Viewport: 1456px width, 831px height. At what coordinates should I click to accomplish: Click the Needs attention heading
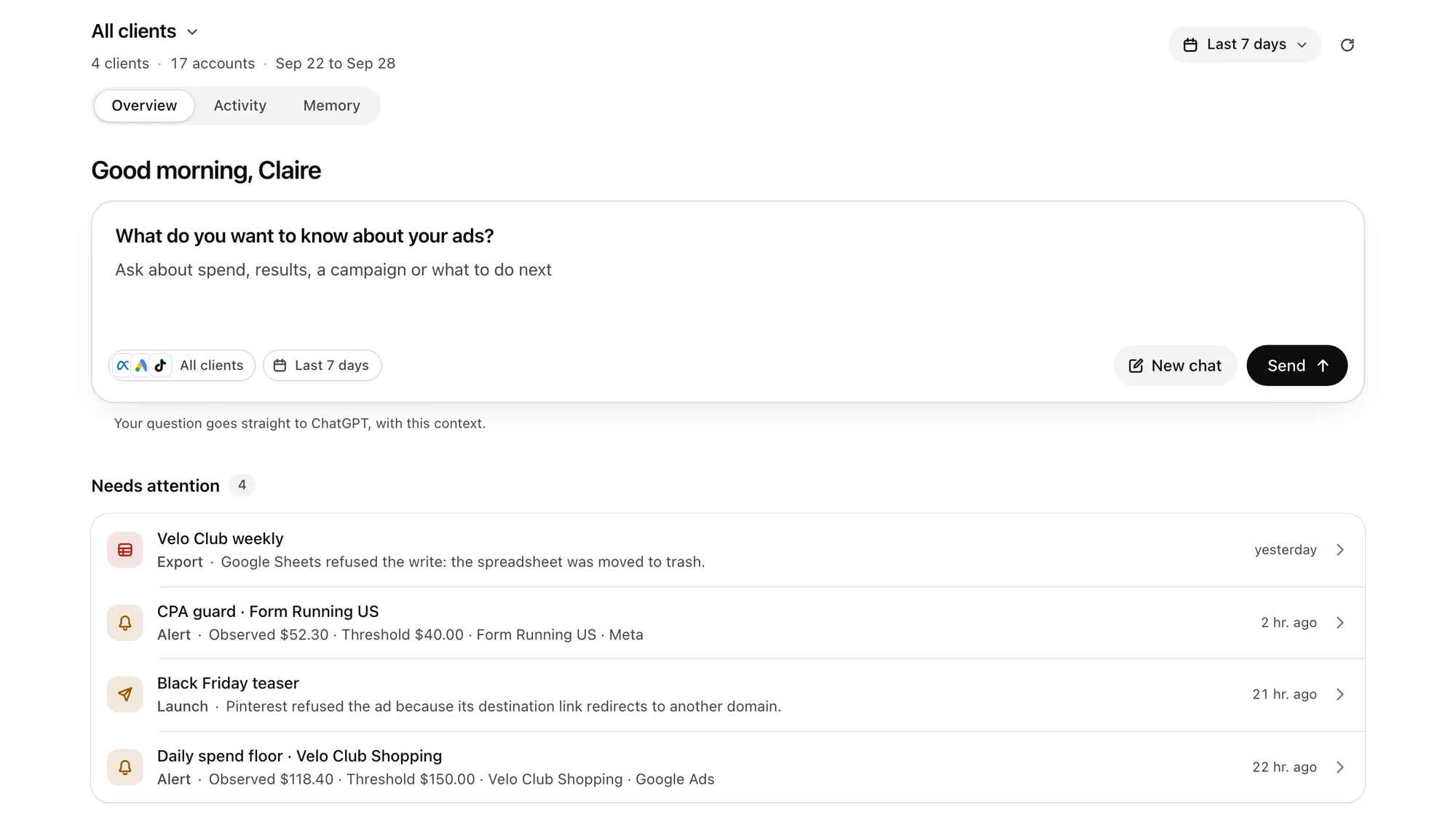coord(155,486)
